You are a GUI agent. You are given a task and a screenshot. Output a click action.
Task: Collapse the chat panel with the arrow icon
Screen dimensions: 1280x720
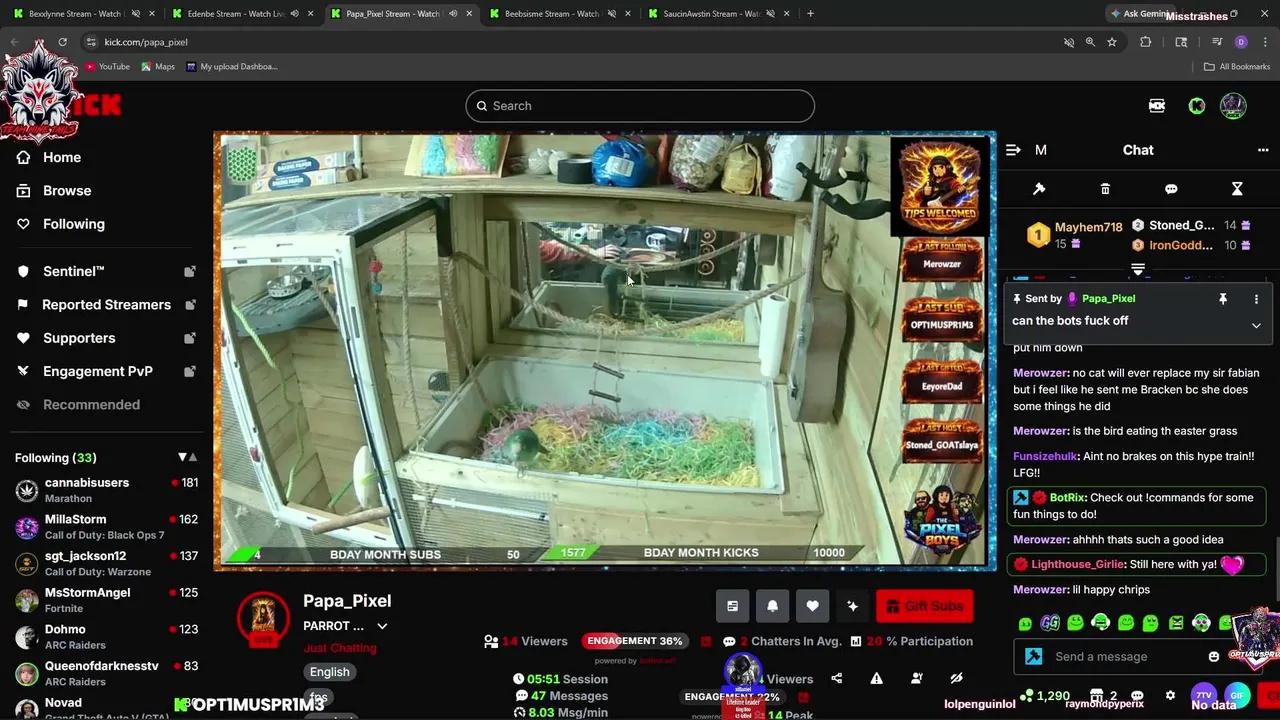tap(1013, 150)
